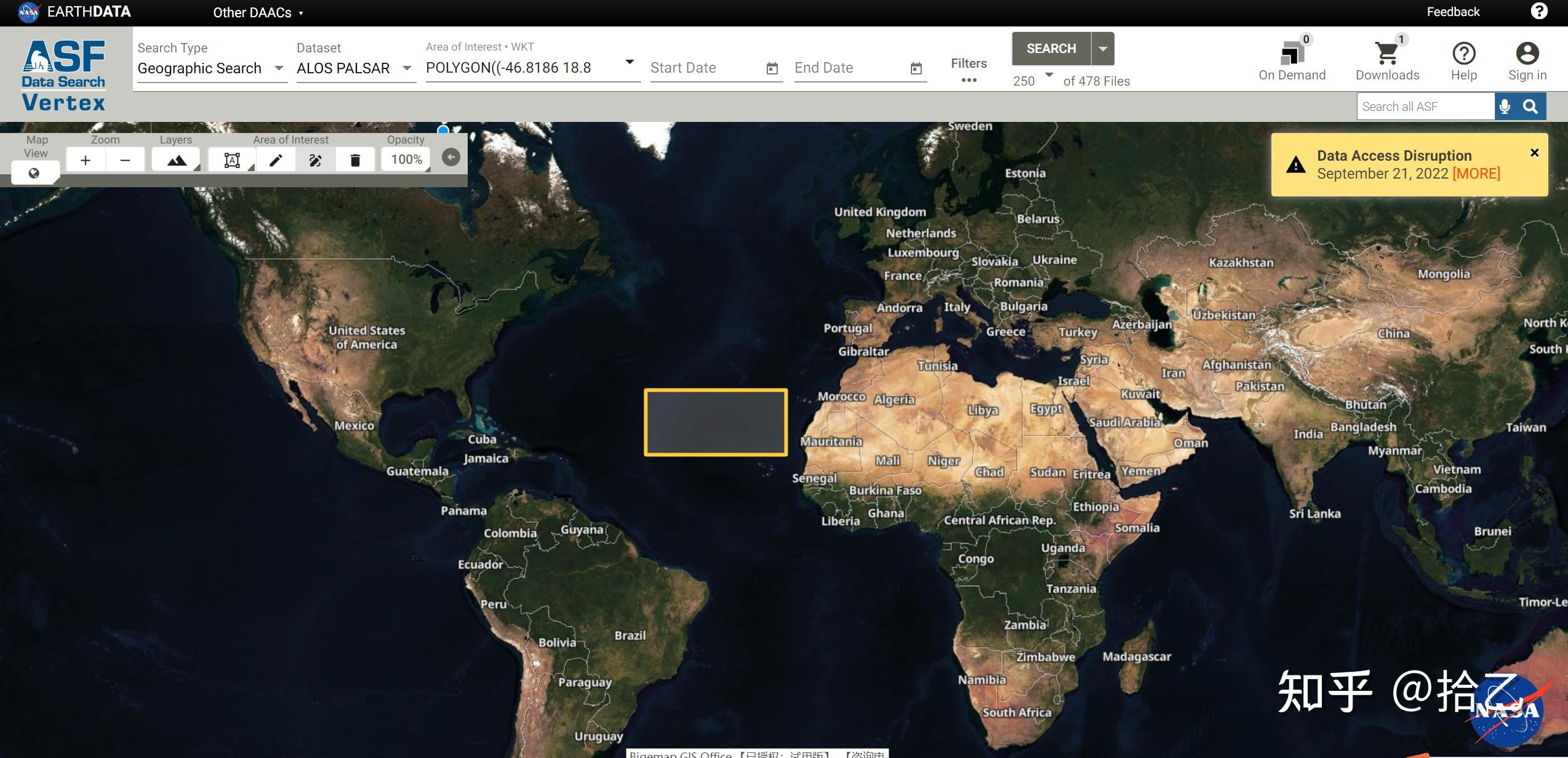Switch map view with the globe icon

(x=34, y=173)
